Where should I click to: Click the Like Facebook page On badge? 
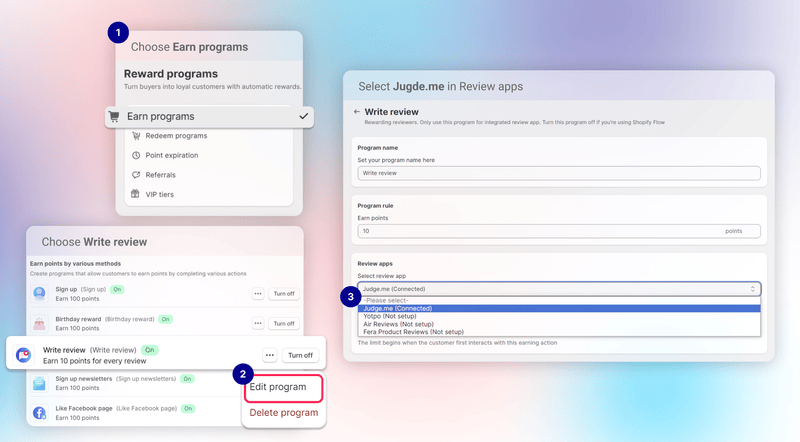(188, 408)
